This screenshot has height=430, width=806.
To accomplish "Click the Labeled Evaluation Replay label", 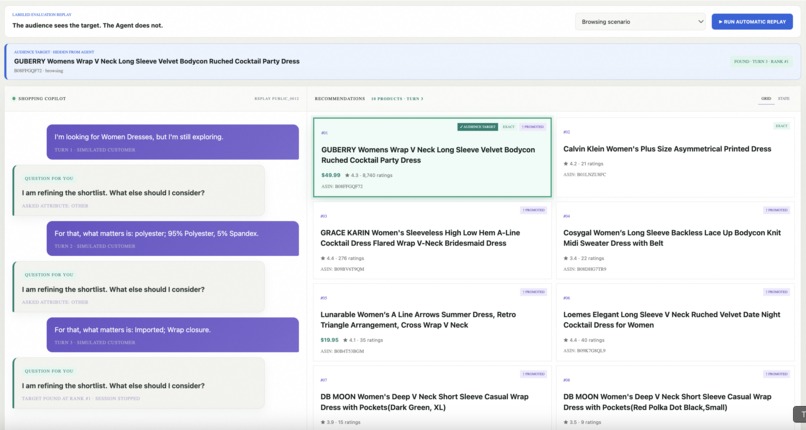I will pyautogui.click(x=42, y=15).
